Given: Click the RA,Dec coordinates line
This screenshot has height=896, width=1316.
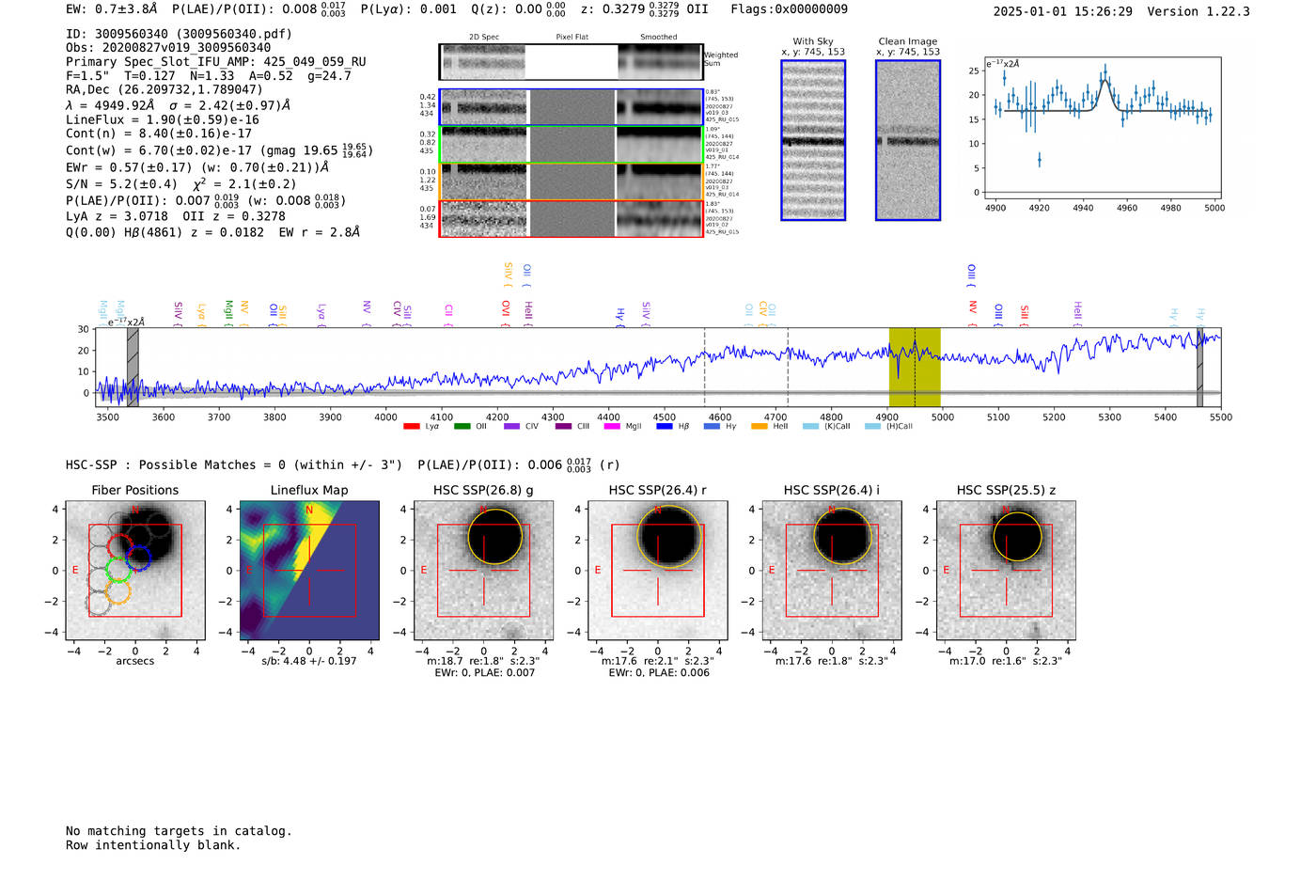Looking at the screenshot, I should (164, 90).
